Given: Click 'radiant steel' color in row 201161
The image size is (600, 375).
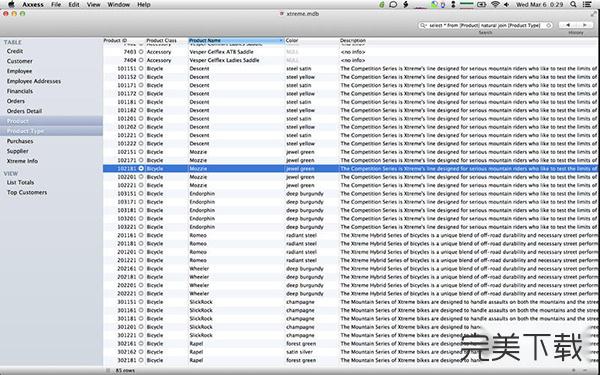Looking at the screenshot, I should [302, 235].
